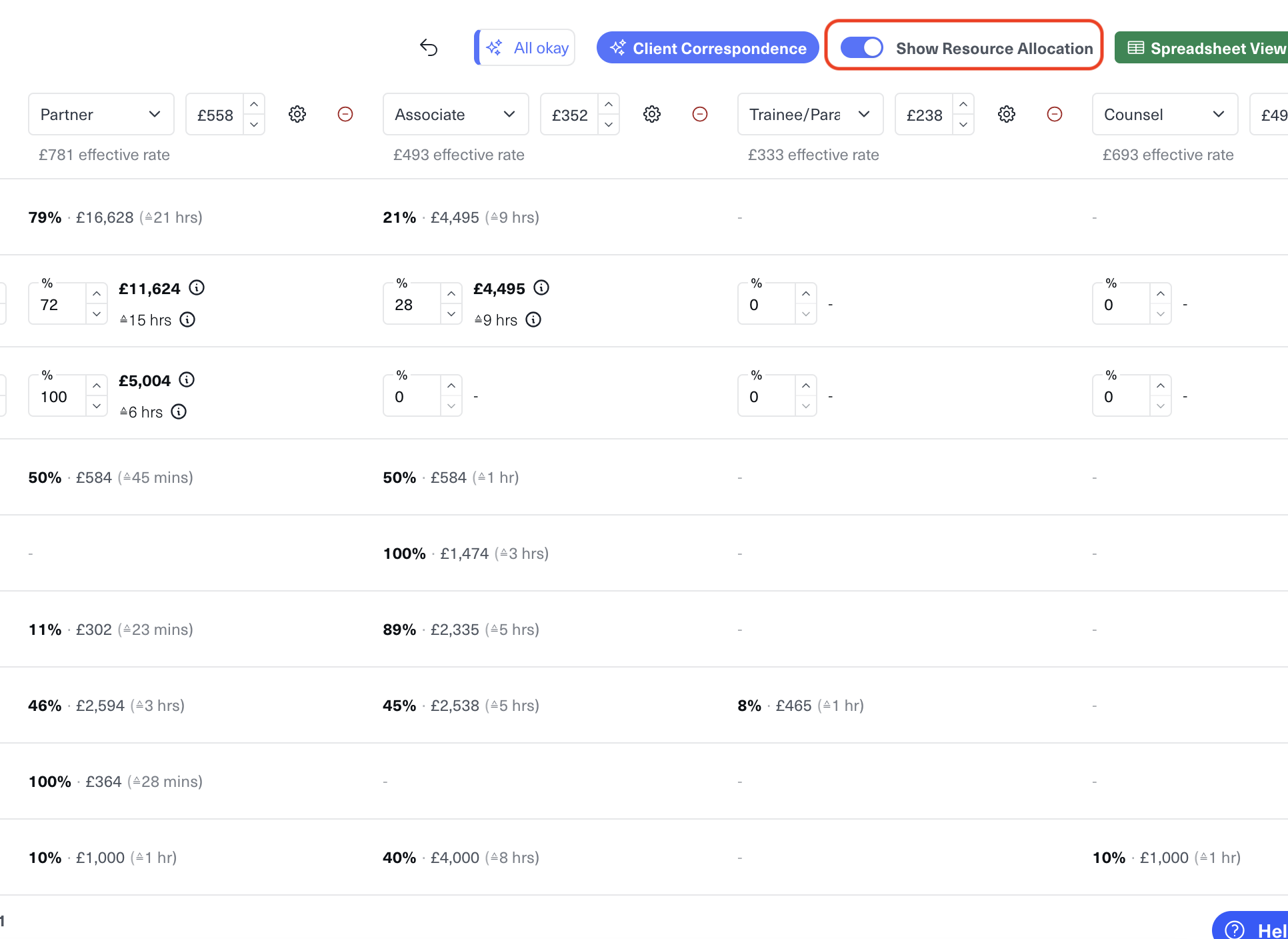This screenshot has height=939, width=1288.
Task: Open settings gear for Partner column
Action: coord(297,114)
